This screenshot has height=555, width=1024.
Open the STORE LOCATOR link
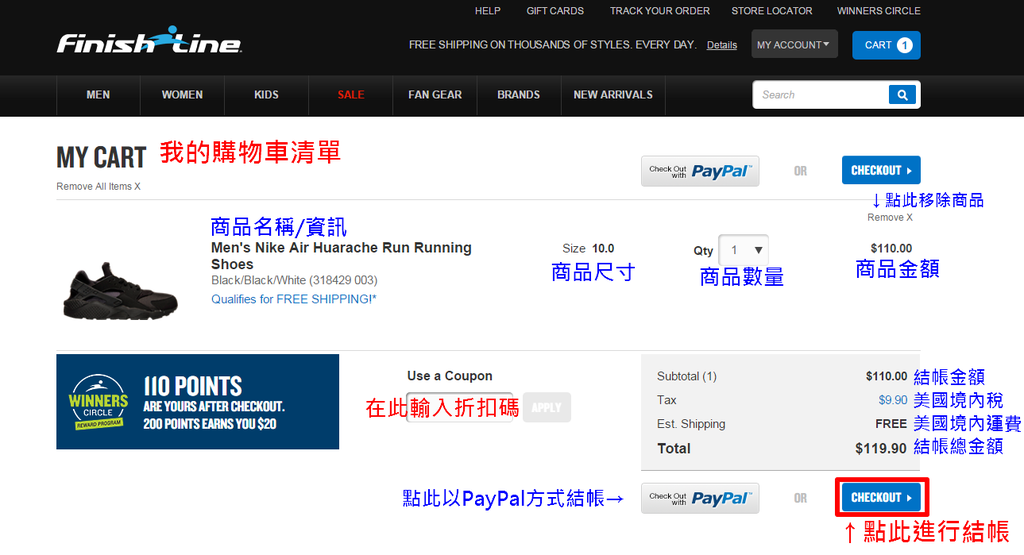772,11
